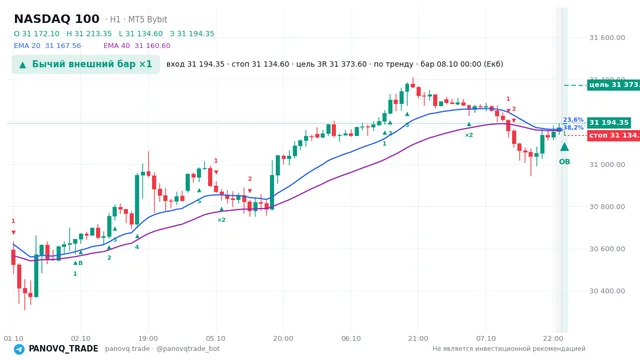
Task: Click the green "B" signal marker near 02.10
Action: coord(80,263)
